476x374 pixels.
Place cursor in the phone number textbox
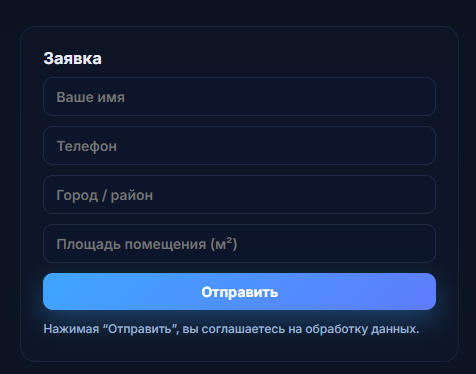(x=239, y=146)
